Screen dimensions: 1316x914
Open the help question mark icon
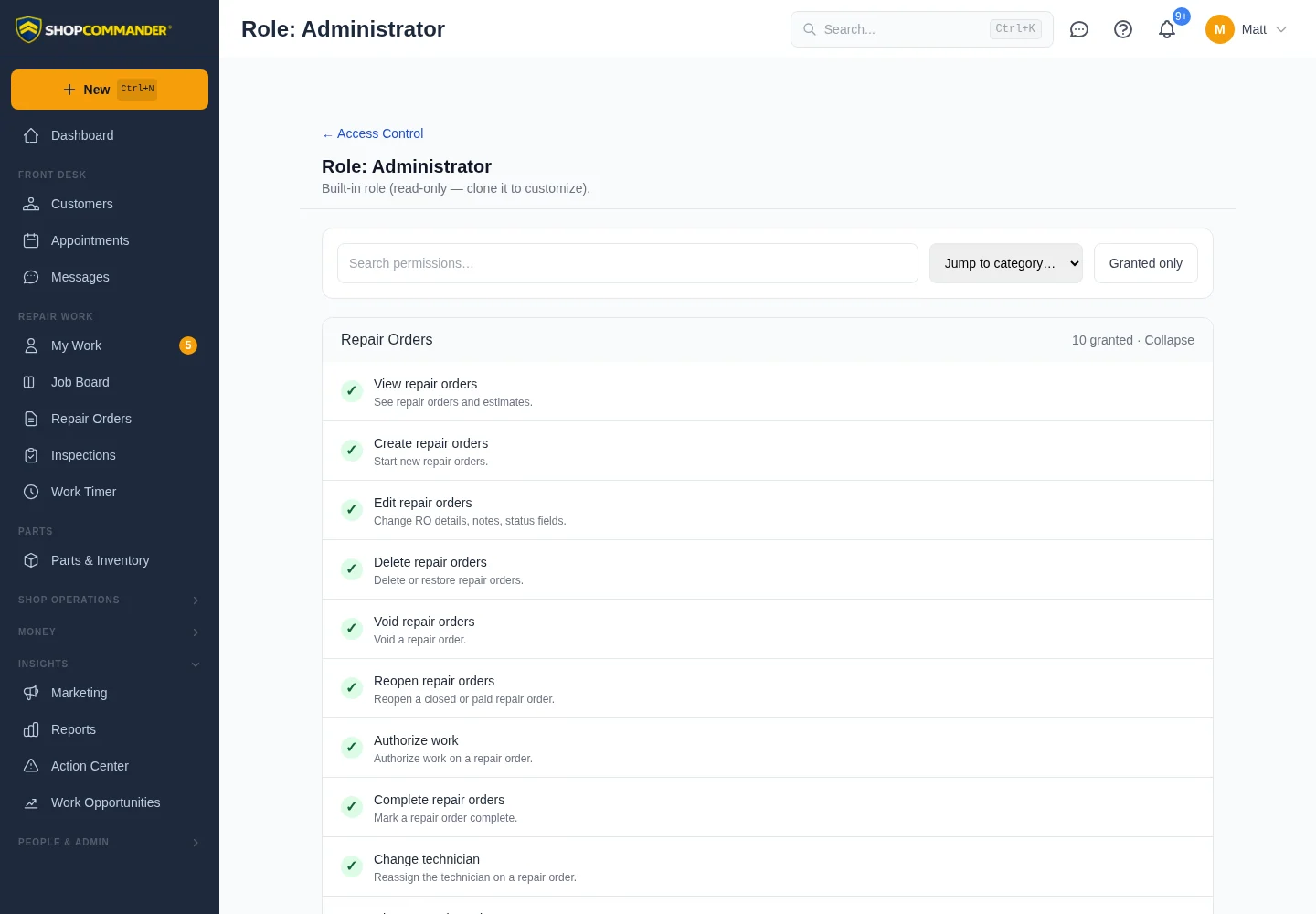(1123, 29)
